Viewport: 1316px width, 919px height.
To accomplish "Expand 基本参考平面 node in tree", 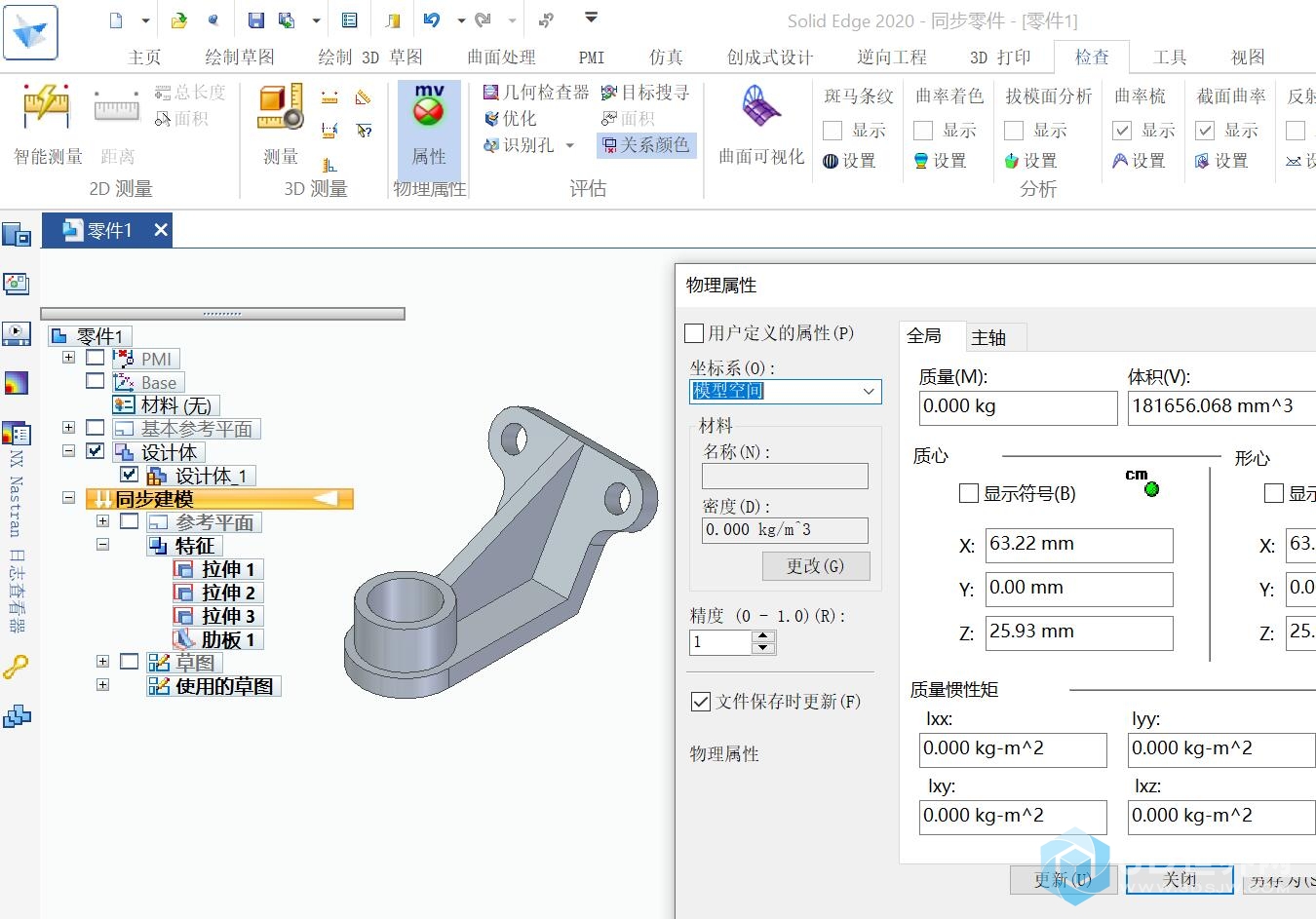I will [x=68, y=428].
